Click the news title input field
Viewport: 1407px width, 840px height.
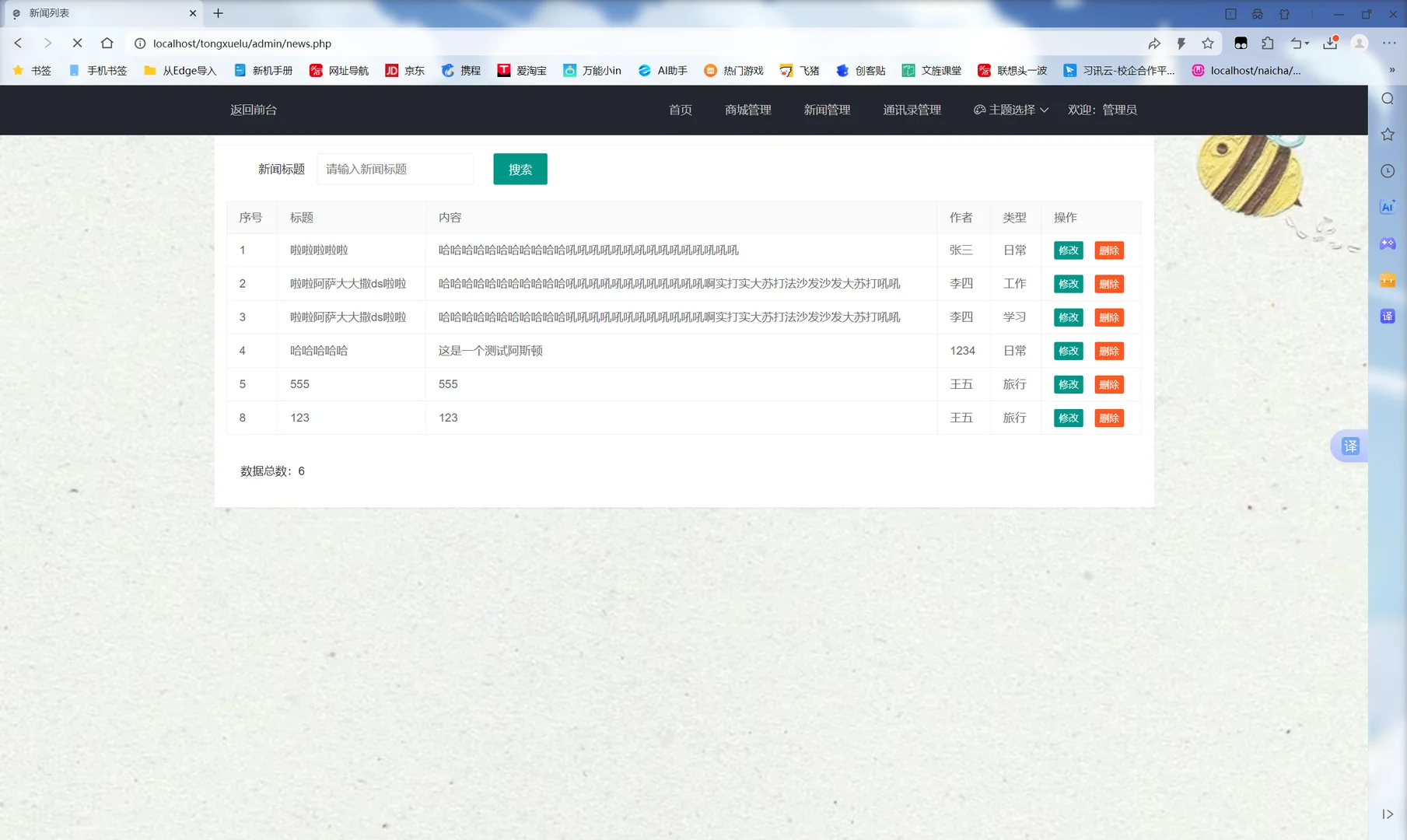tap(394, 169)
